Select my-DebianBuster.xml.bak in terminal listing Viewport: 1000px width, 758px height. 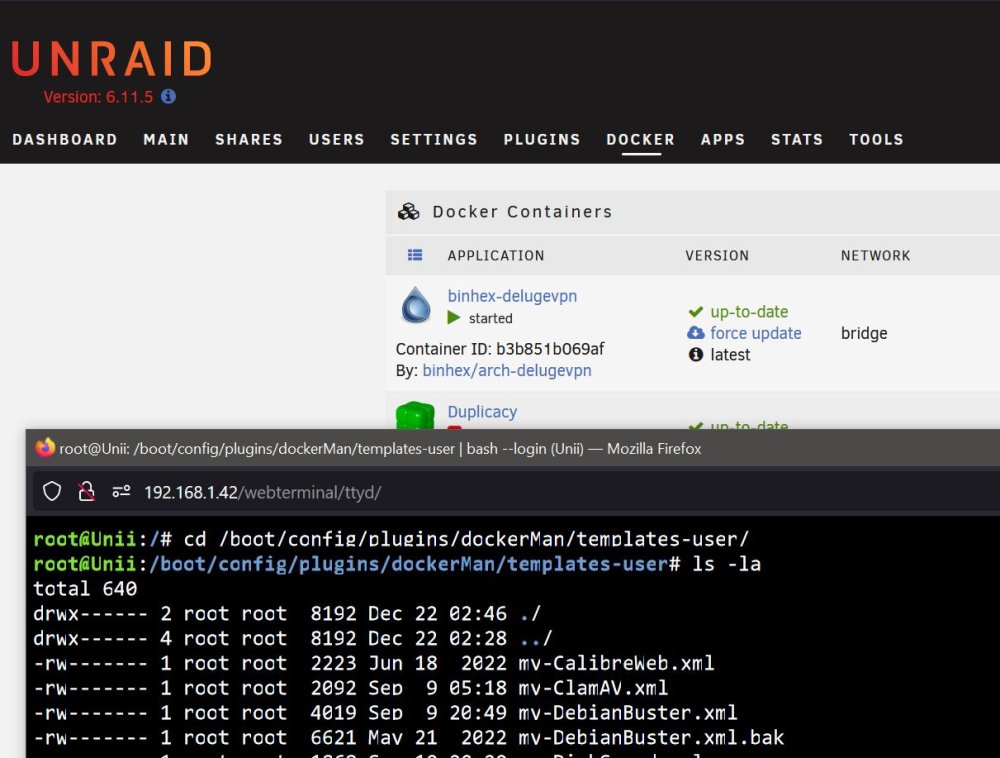click(651, 738)
